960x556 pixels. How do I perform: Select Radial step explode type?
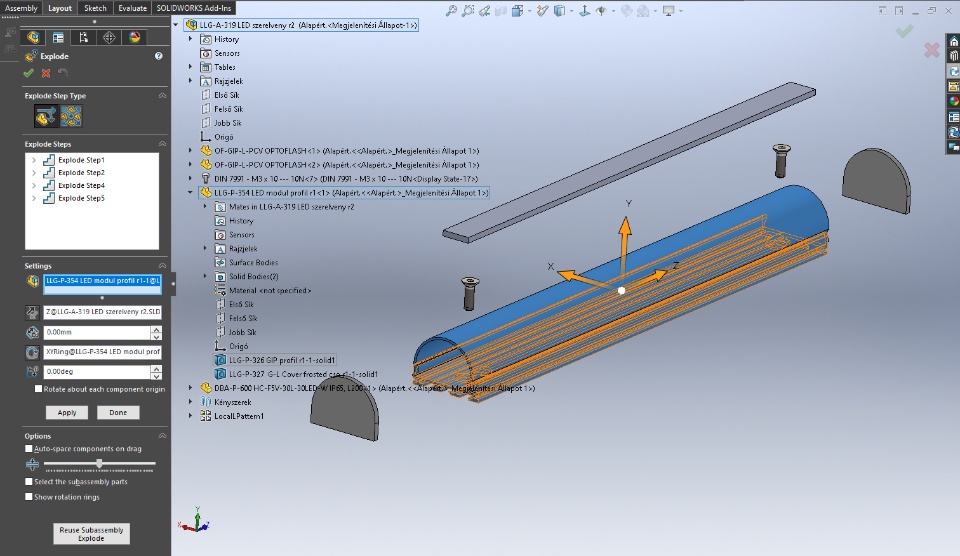[x=71, y=116]
